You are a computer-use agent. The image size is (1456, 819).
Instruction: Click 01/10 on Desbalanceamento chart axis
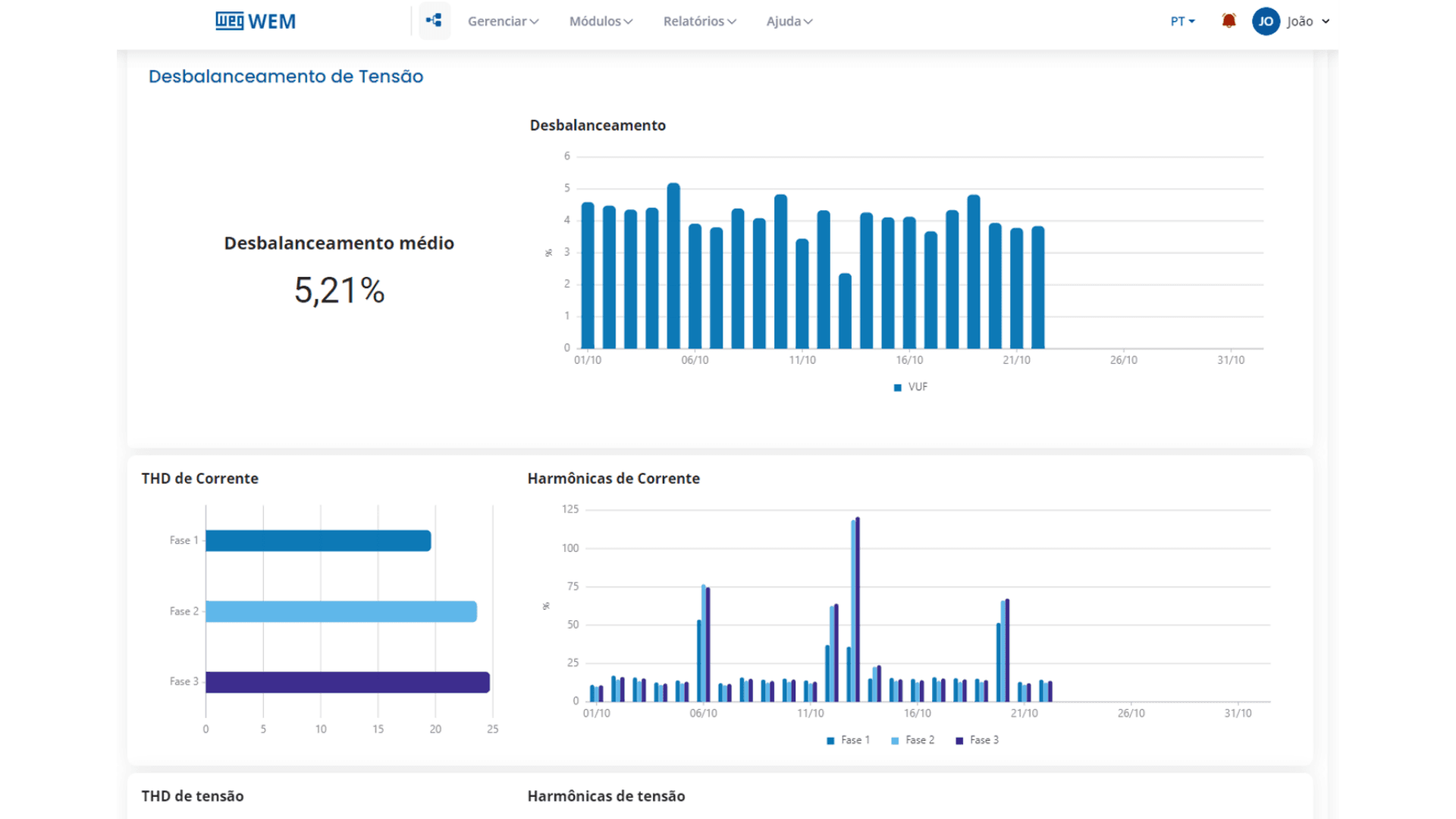point(588,360)
